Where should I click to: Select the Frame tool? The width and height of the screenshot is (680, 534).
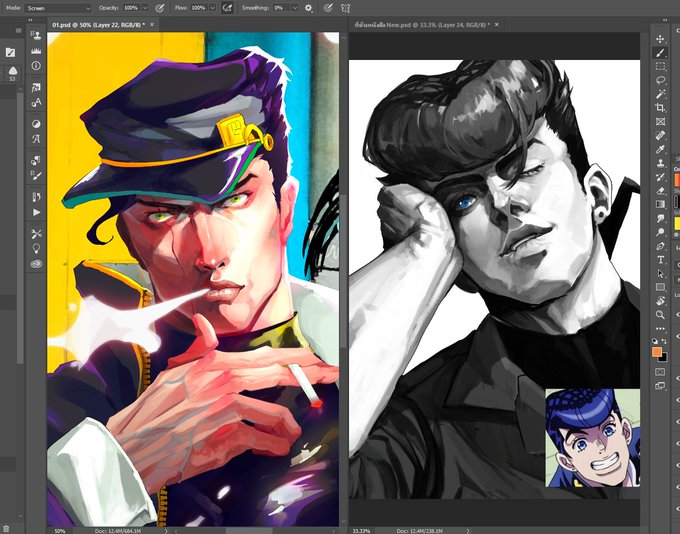tap(660, 121)
